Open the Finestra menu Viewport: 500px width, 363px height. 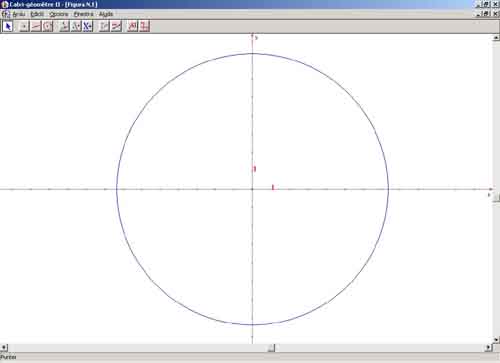click(83, 14)
